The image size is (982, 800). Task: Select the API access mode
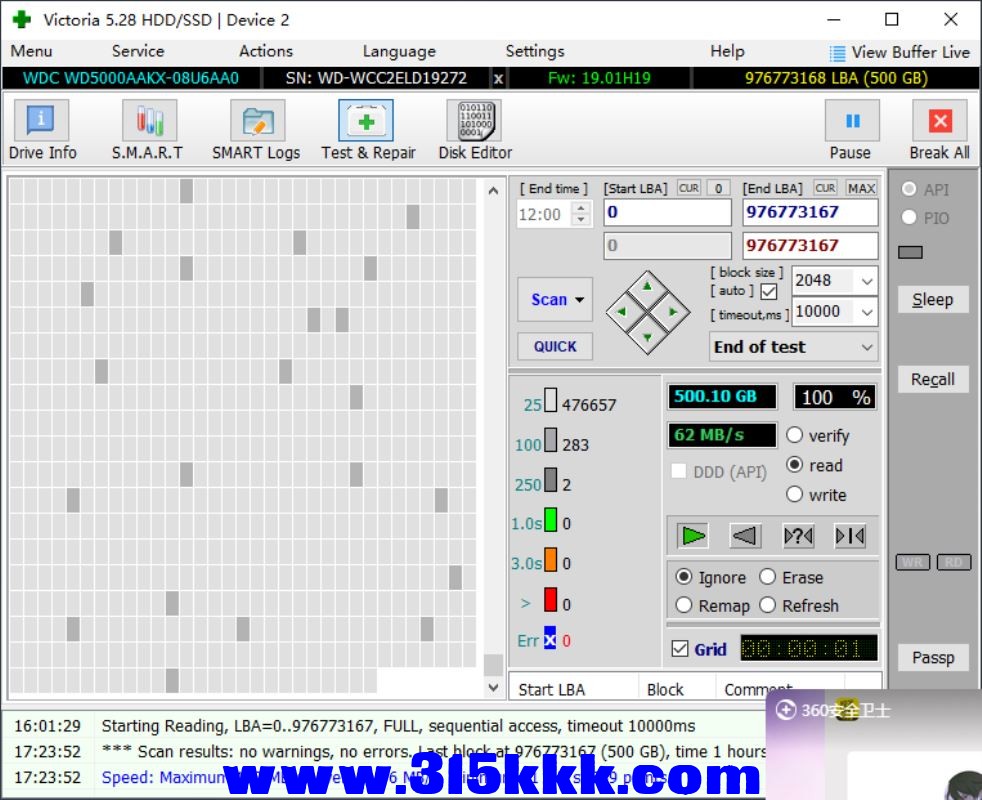click(909, 189)
